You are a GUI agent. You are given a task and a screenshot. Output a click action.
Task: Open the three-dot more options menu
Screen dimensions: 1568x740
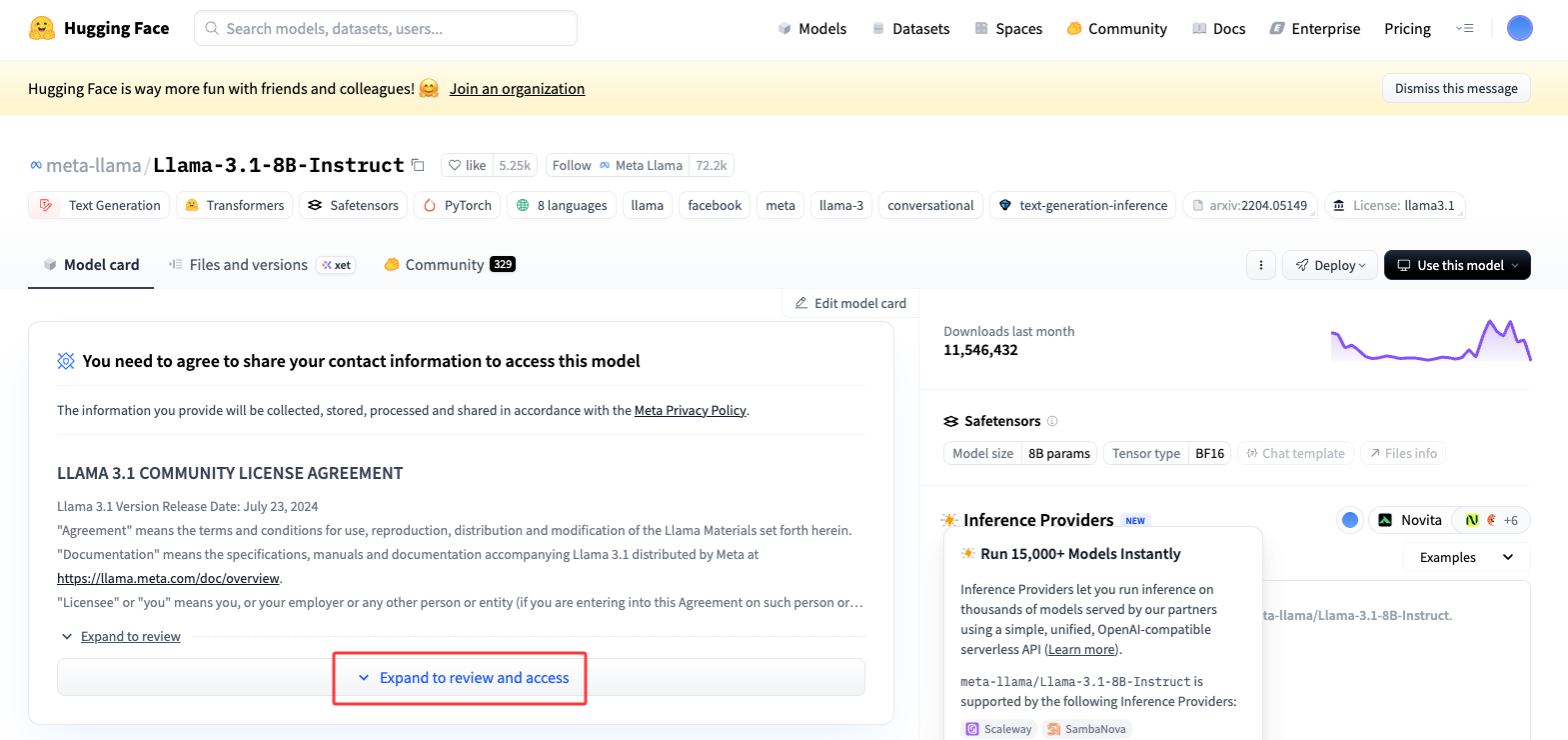tap(1261, 265)
